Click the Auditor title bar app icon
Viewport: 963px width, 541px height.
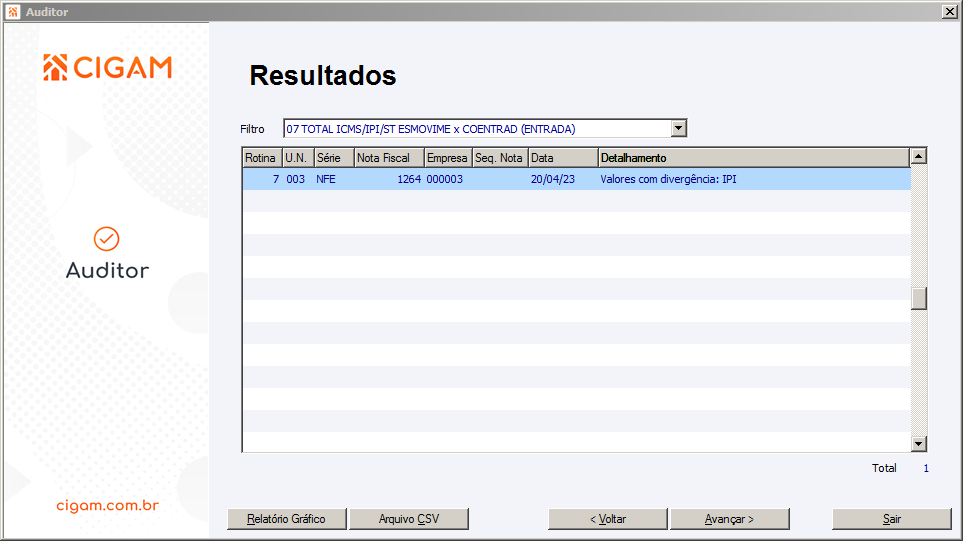[13, 12]
